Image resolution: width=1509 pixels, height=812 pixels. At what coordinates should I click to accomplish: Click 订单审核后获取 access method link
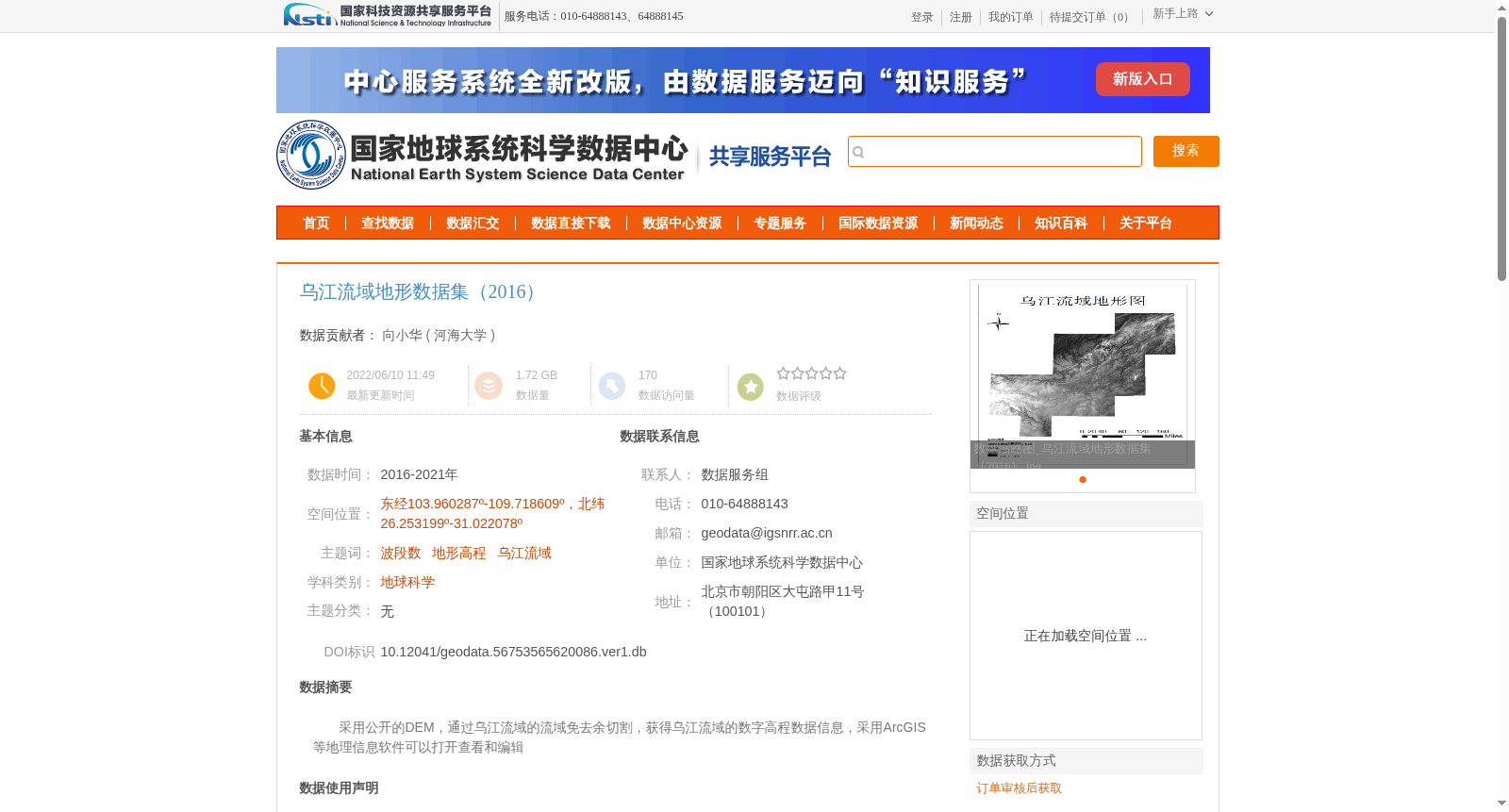pyautogui.click(x=1019, y=788)
